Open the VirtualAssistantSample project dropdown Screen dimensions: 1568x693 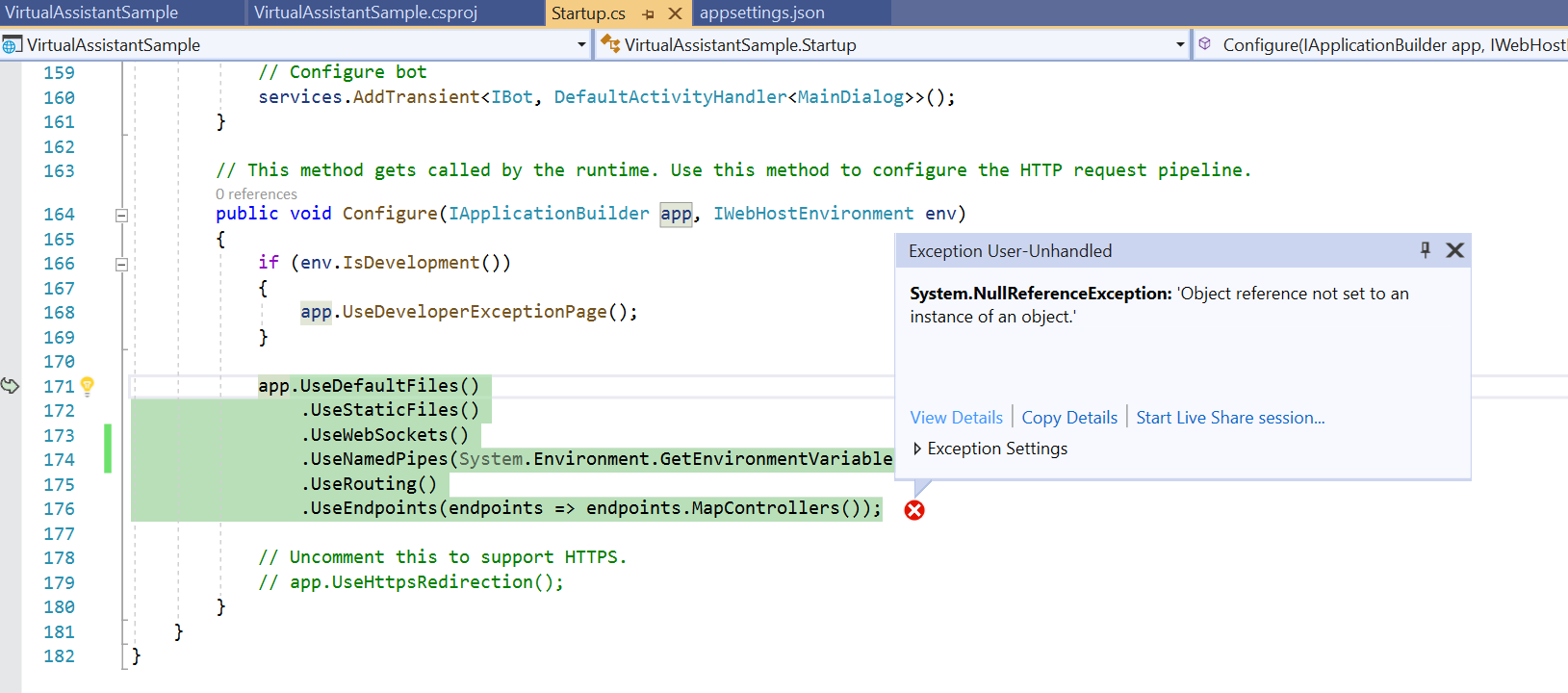[x=581, y=45]
